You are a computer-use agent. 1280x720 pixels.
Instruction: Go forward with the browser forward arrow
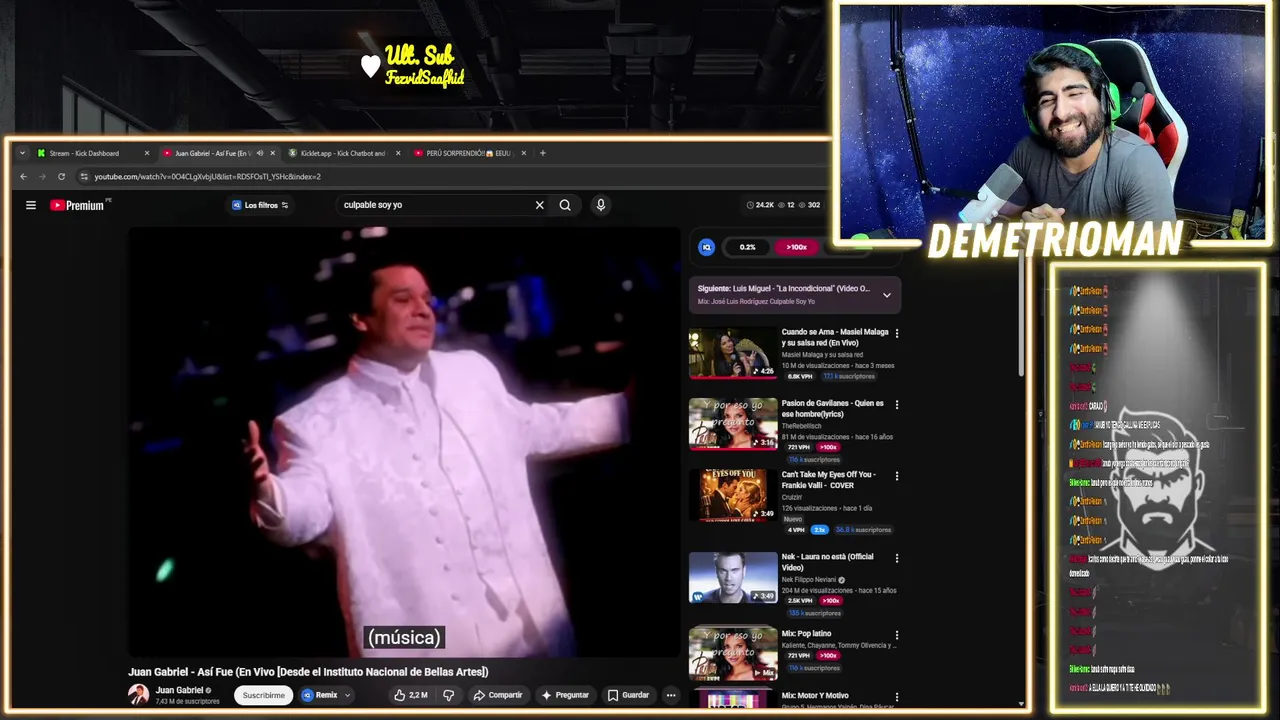(x=42, y=177)
